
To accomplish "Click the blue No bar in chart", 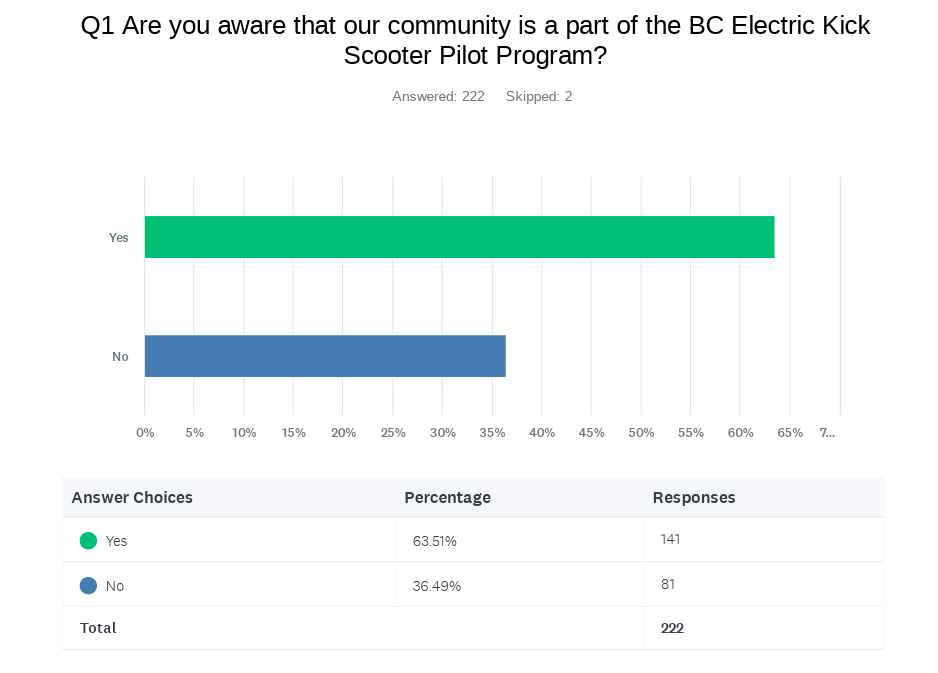I will point(325,356).
